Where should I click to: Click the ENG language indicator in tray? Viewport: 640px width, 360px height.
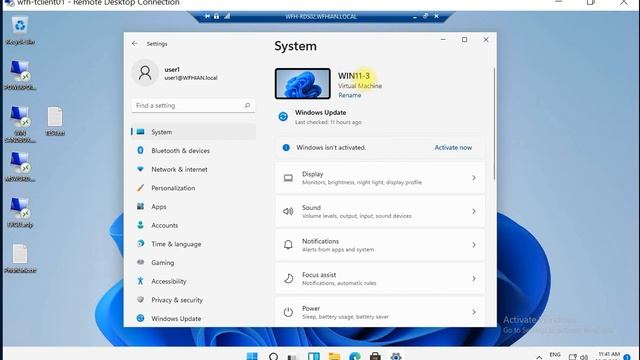tap(555, 355)
